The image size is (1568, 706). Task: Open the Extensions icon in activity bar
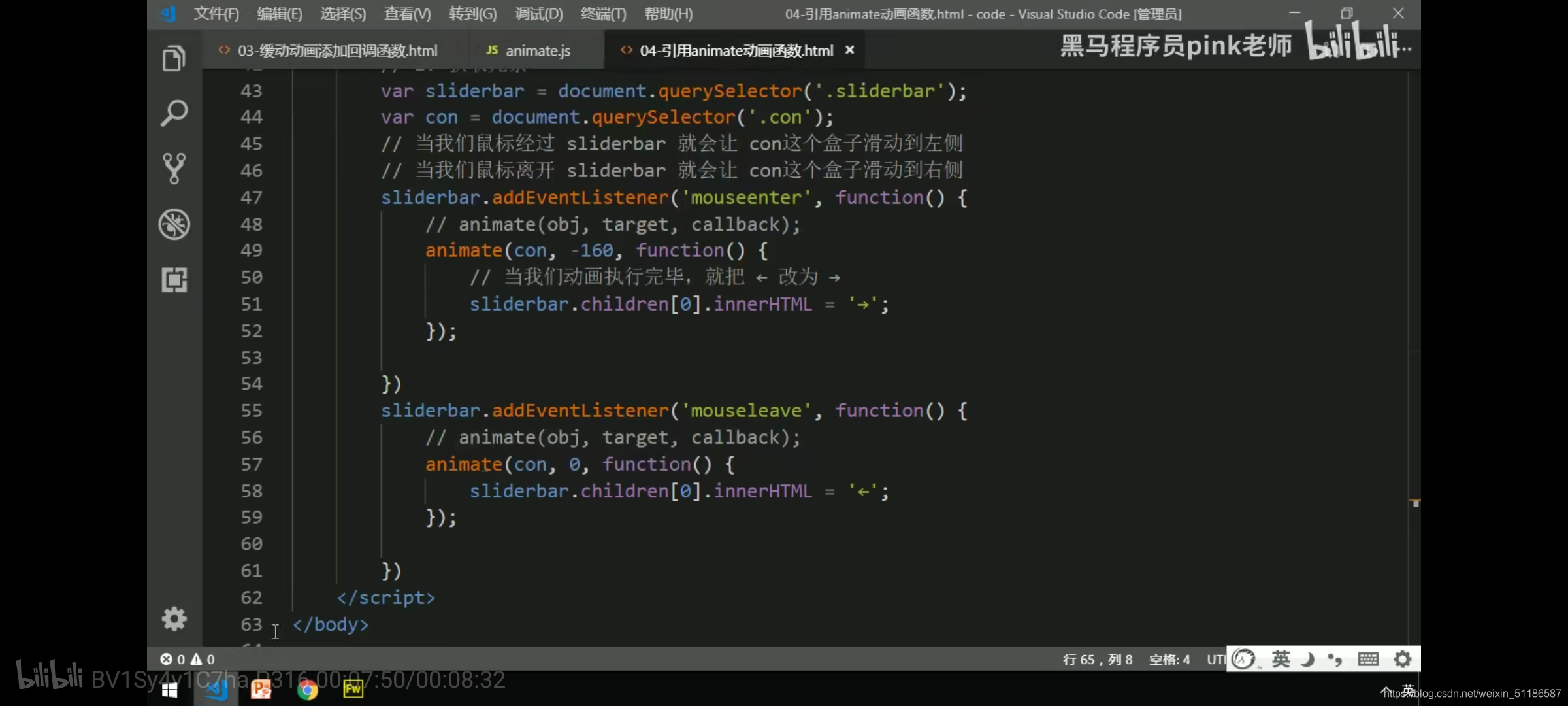point(174,280)
